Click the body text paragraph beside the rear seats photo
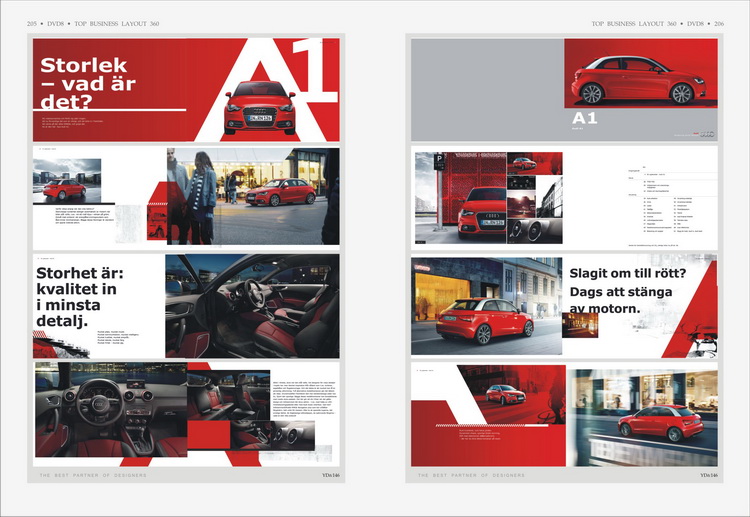Image resolution: width=750 pixels, height=517 pixels. [304, 399]
